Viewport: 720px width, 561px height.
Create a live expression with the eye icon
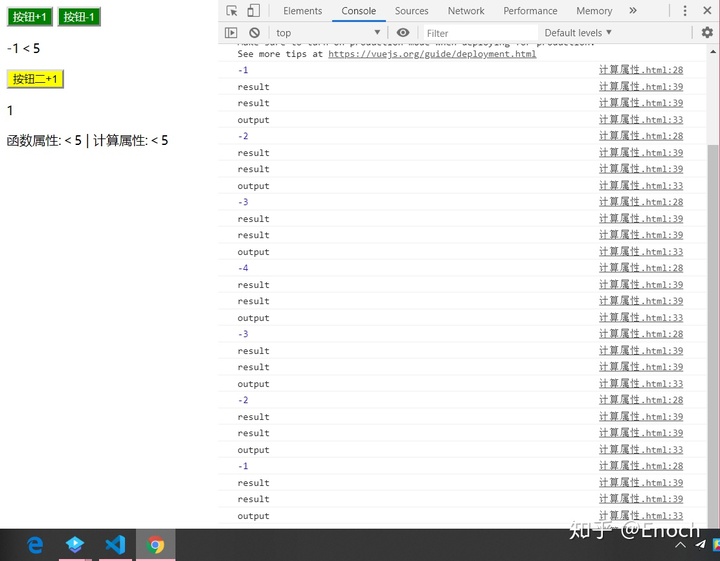[403, 33]
